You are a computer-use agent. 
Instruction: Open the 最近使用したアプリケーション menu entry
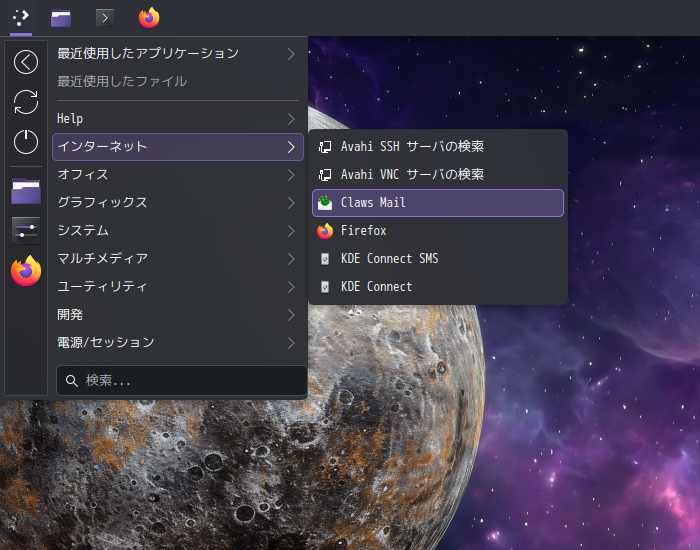tap(178, 54)
